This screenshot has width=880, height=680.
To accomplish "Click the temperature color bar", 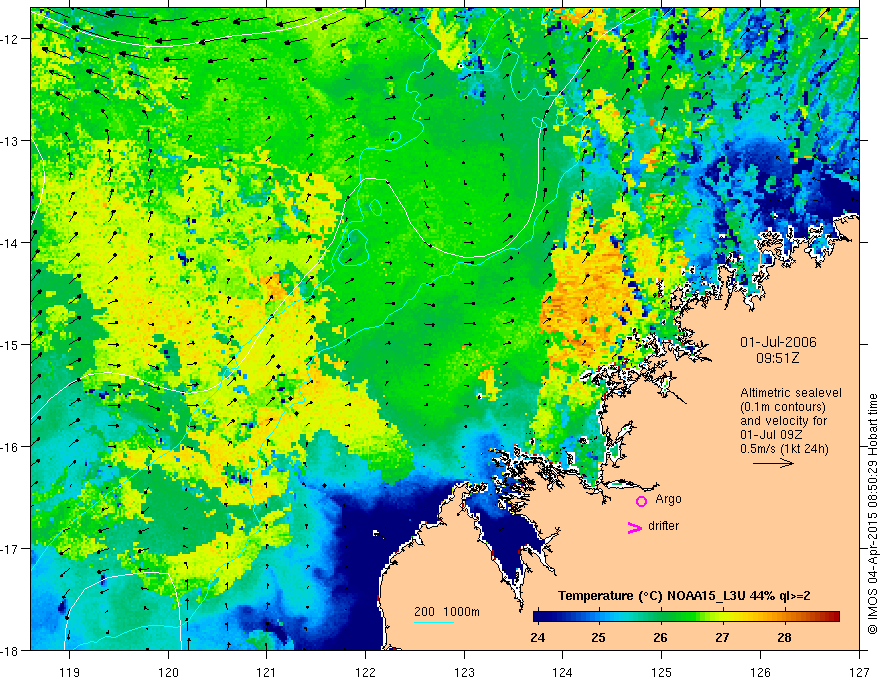I will pos(686,617).
